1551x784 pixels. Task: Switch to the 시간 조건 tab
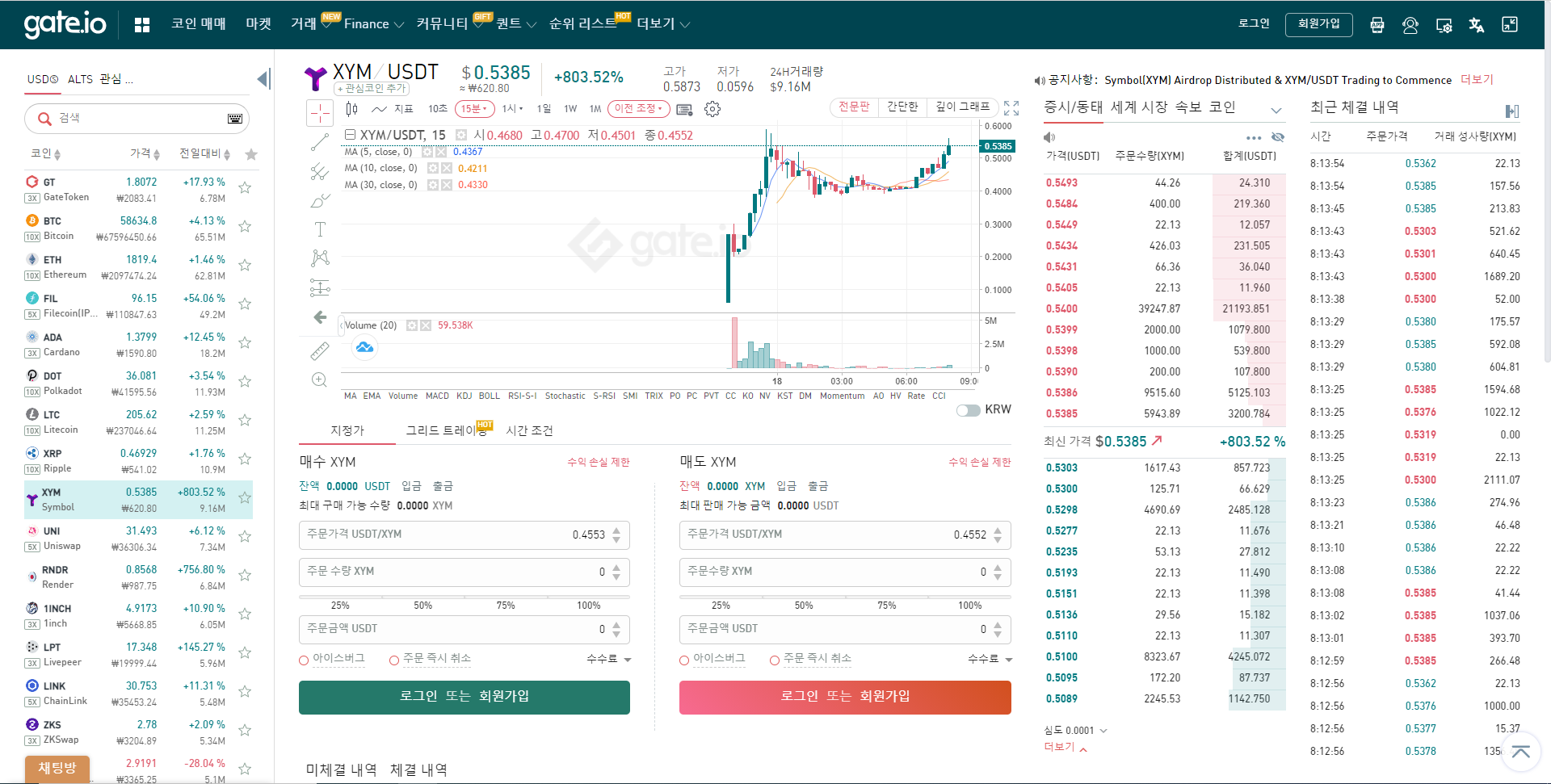tap(529, 430)
